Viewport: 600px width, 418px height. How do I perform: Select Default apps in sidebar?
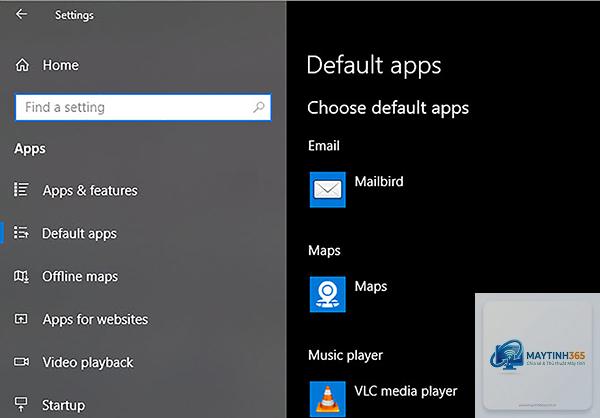click(x=79, y=233)
